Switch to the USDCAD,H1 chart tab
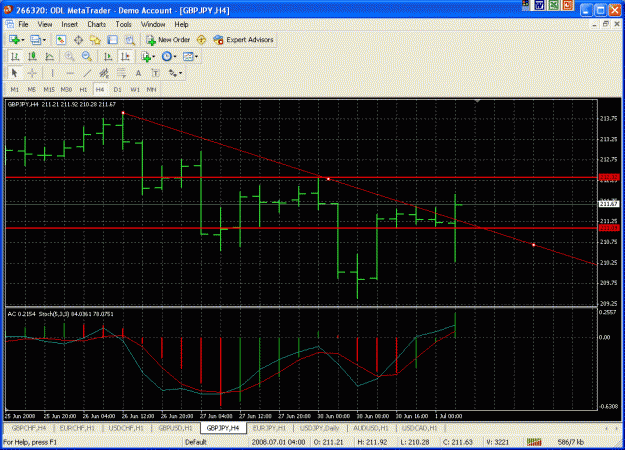 pos(420,428)
